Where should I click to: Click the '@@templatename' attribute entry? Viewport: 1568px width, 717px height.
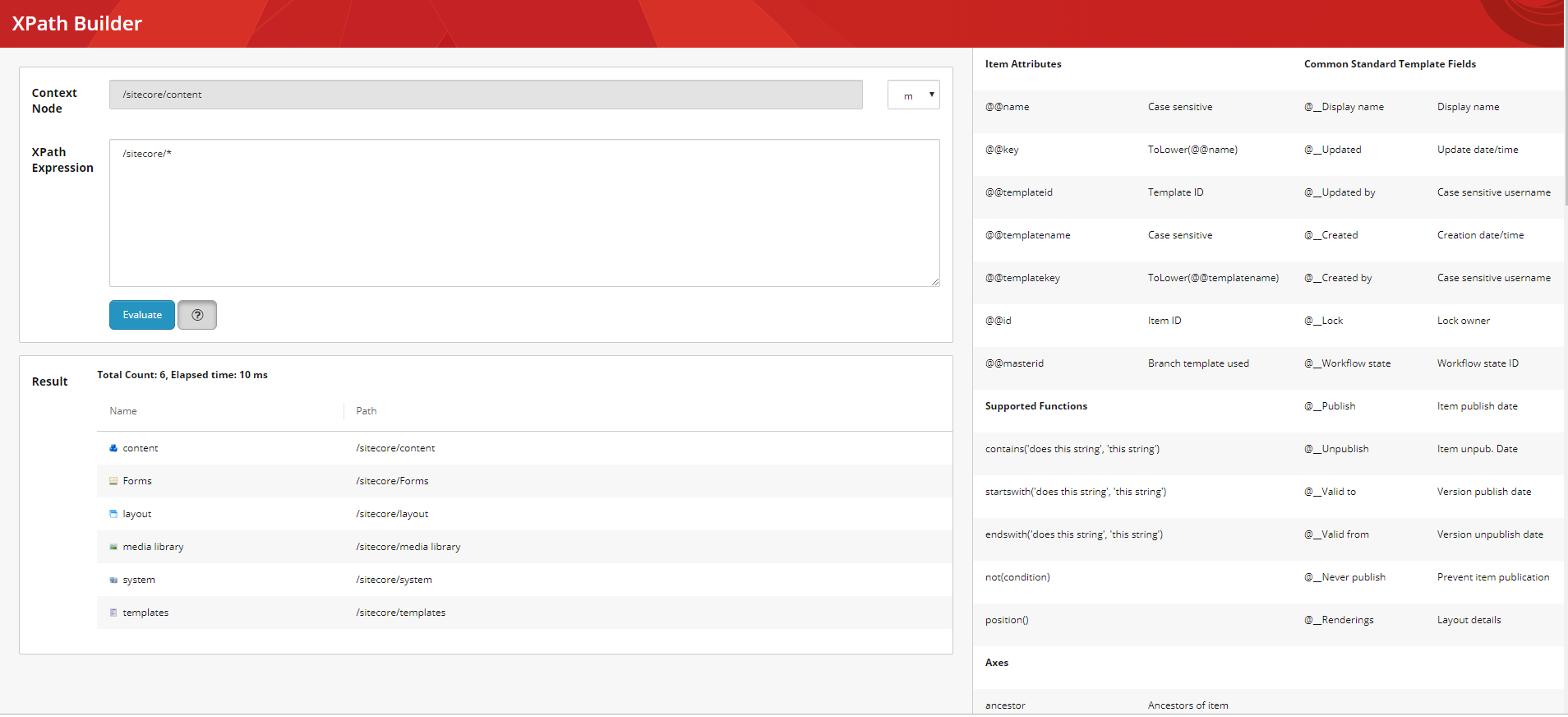pos(1028,235)
